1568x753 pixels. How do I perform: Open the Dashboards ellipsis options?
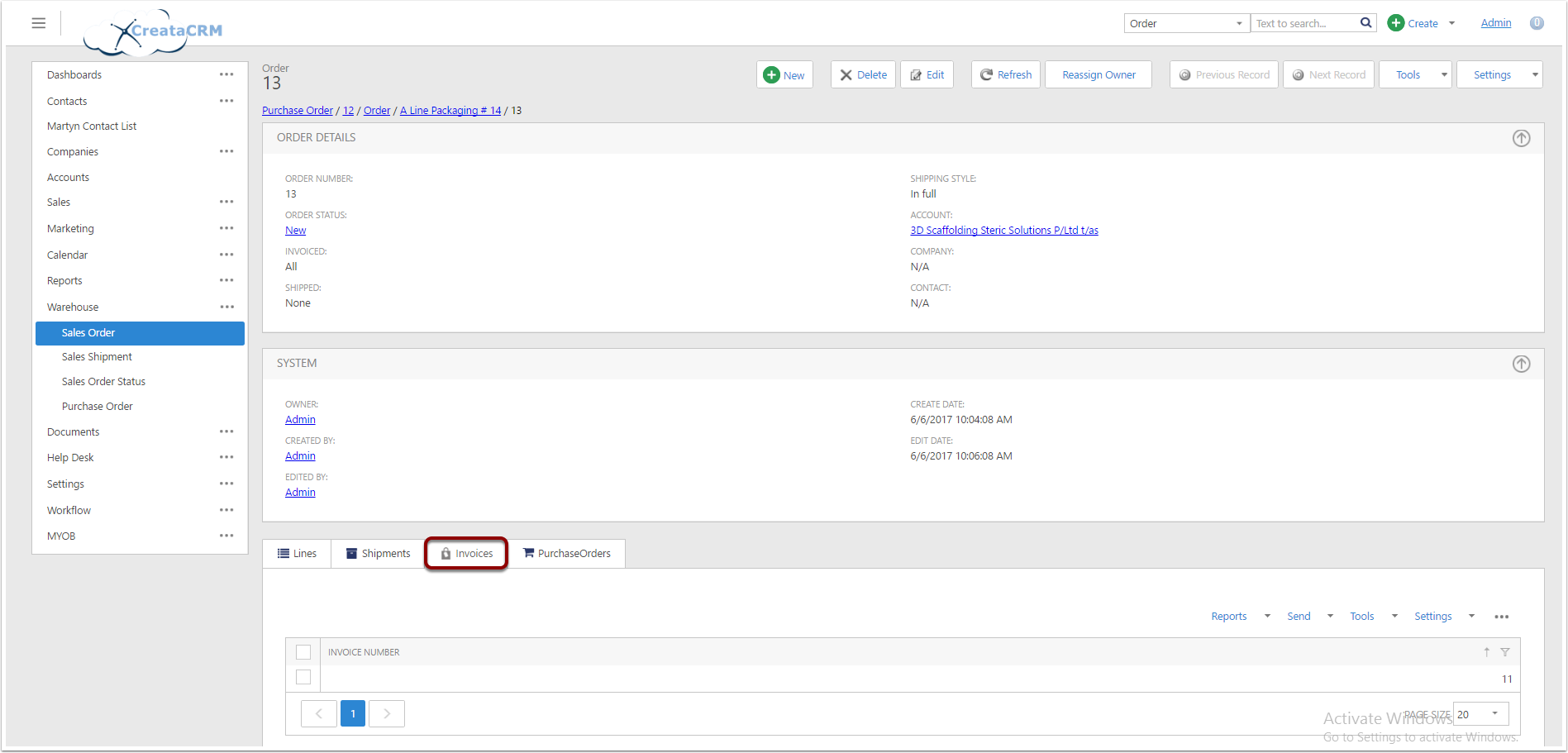[x=226, y=74]
